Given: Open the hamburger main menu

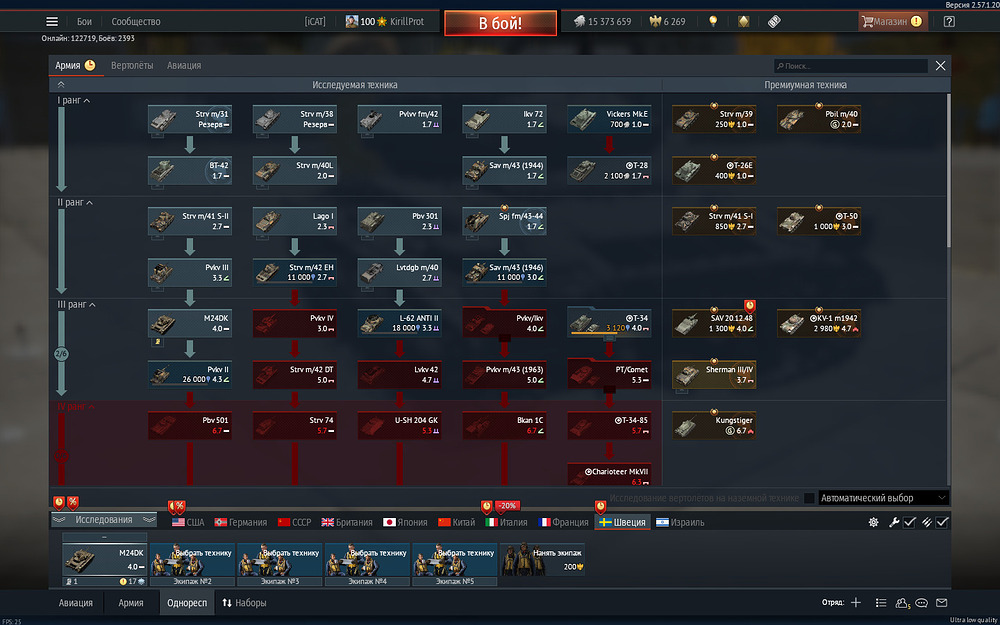Looking at the screenshot, I should 52,22.
